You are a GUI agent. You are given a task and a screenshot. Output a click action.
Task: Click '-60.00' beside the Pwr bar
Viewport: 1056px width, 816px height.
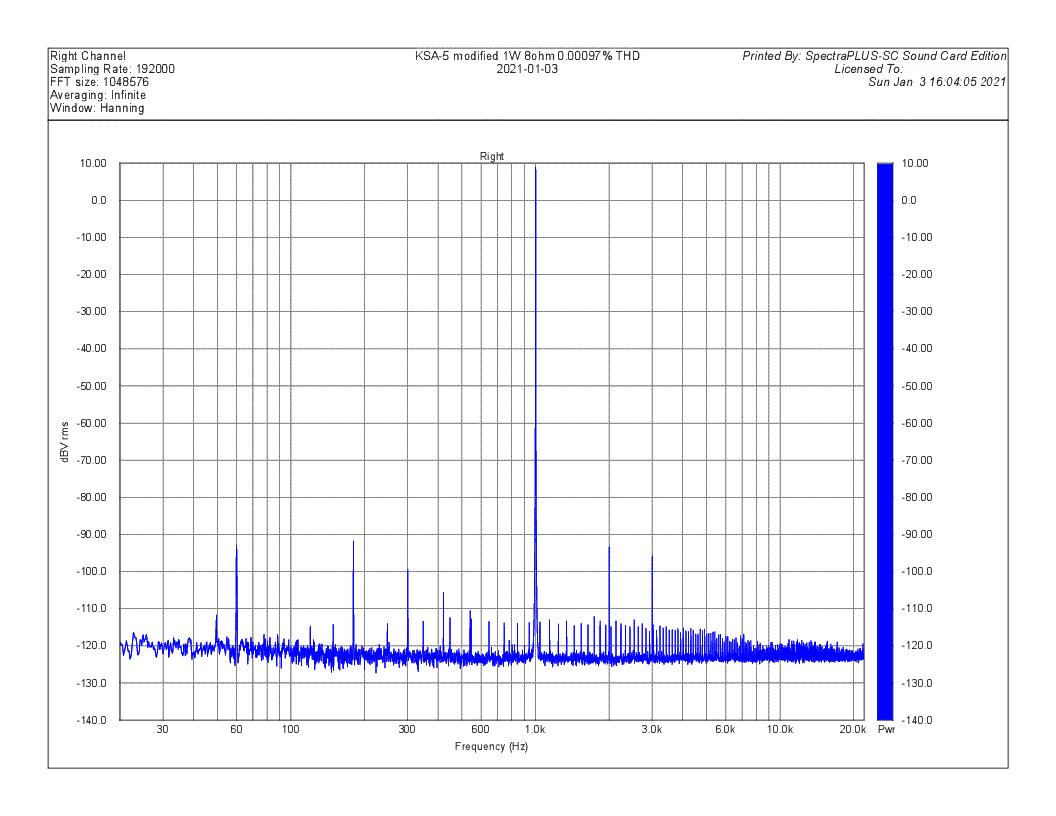pyautogui.click(x=917, y=423)
